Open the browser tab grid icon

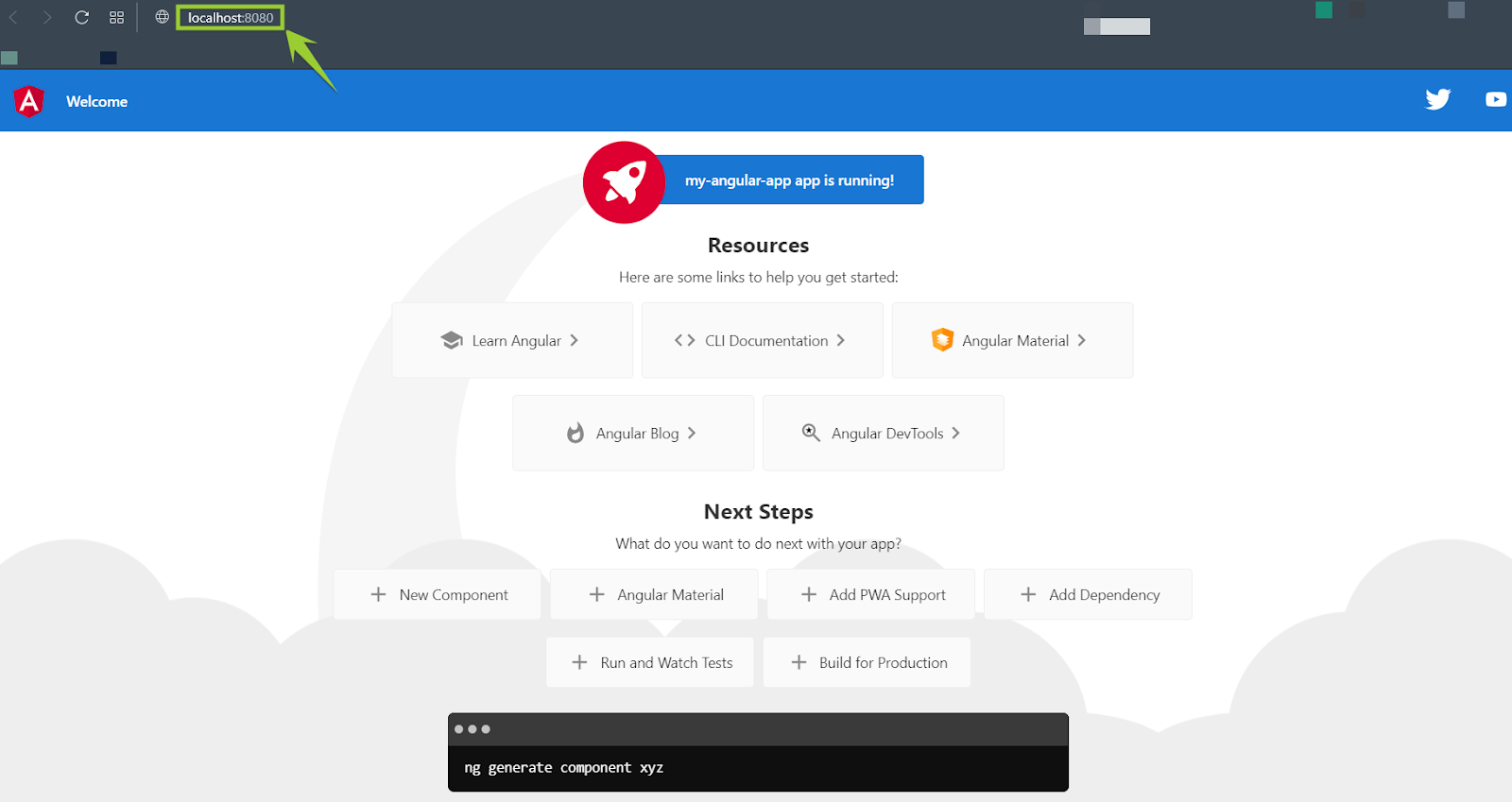(117, 17)
